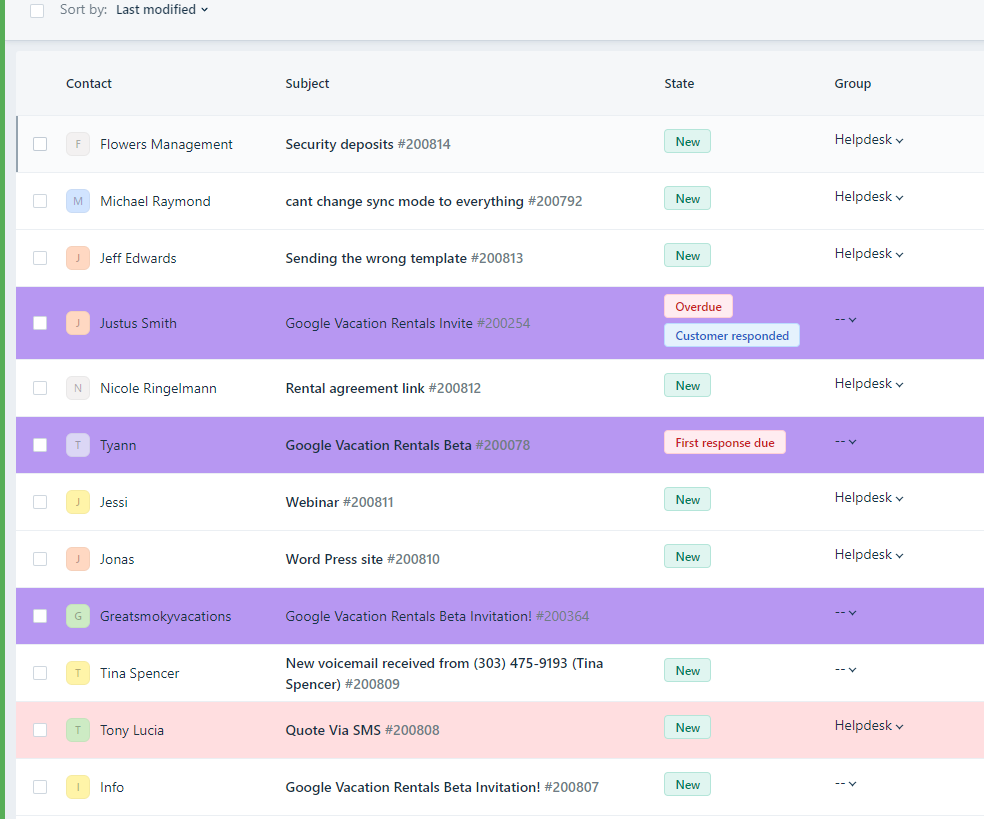Open the Word Press site ticket
Image resolution: width=984 pixels, height=819 pixels.
click(x=334, y=559)
